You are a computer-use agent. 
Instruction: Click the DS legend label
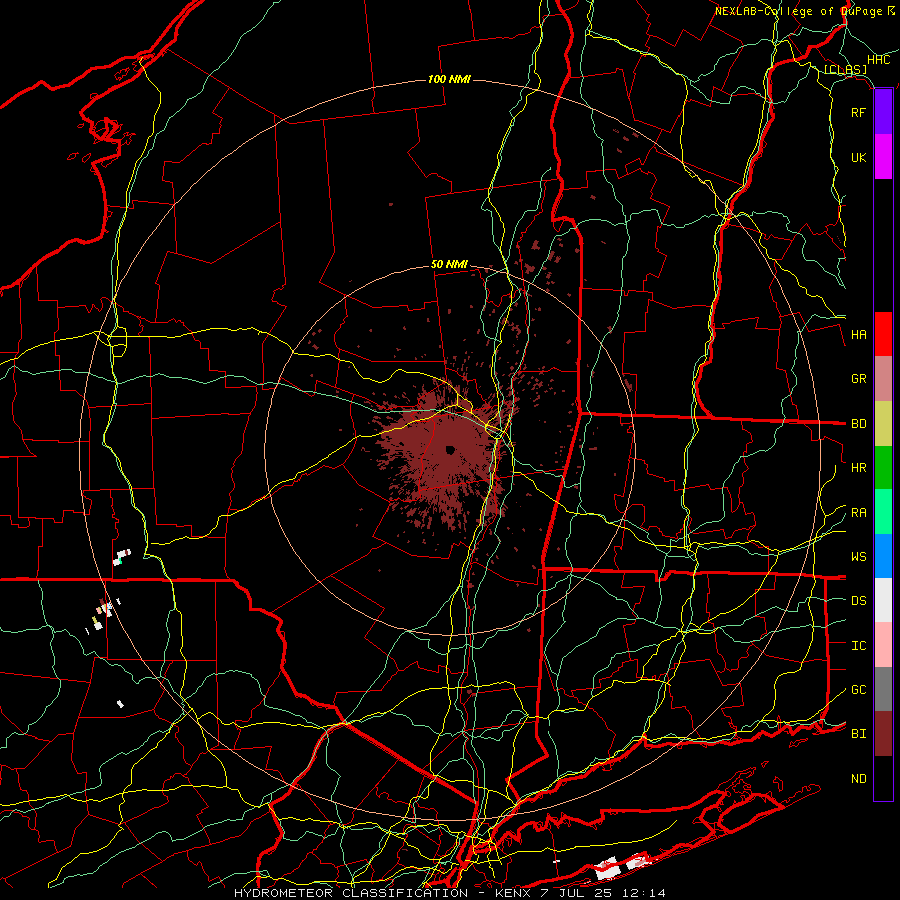point(858,601)
